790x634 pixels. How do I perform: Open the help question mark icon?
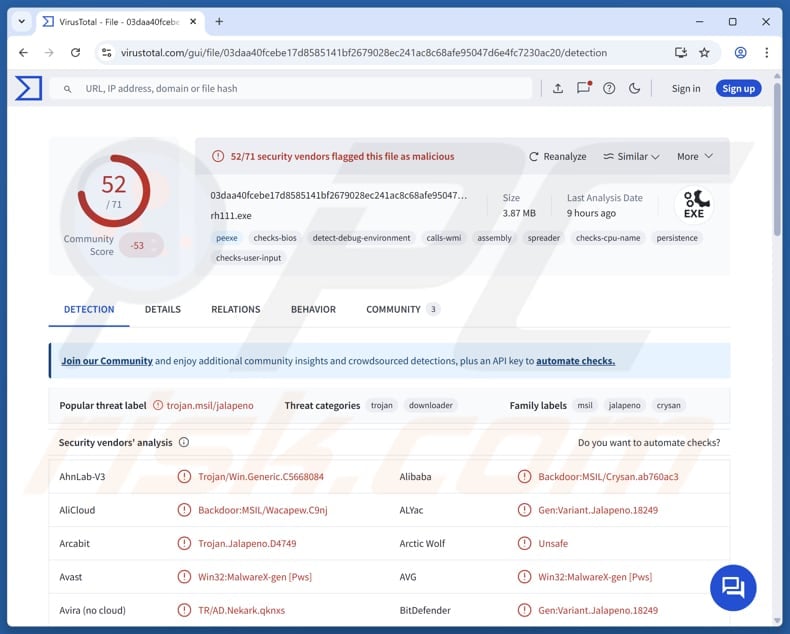[x=609, y=89]
